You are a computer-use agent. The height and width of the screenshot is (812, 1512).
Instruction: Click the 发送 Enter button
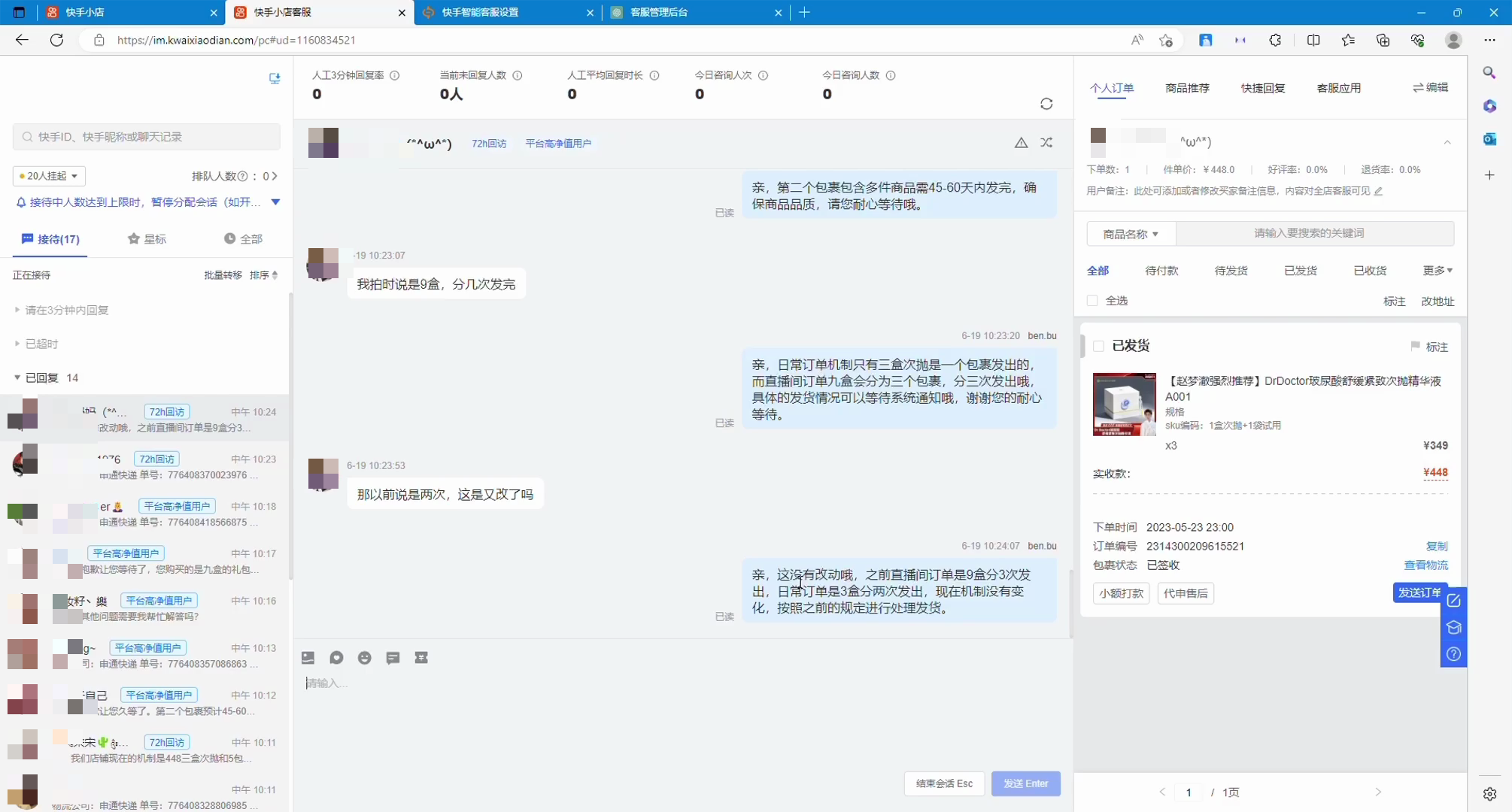[x=1025, y=783]
